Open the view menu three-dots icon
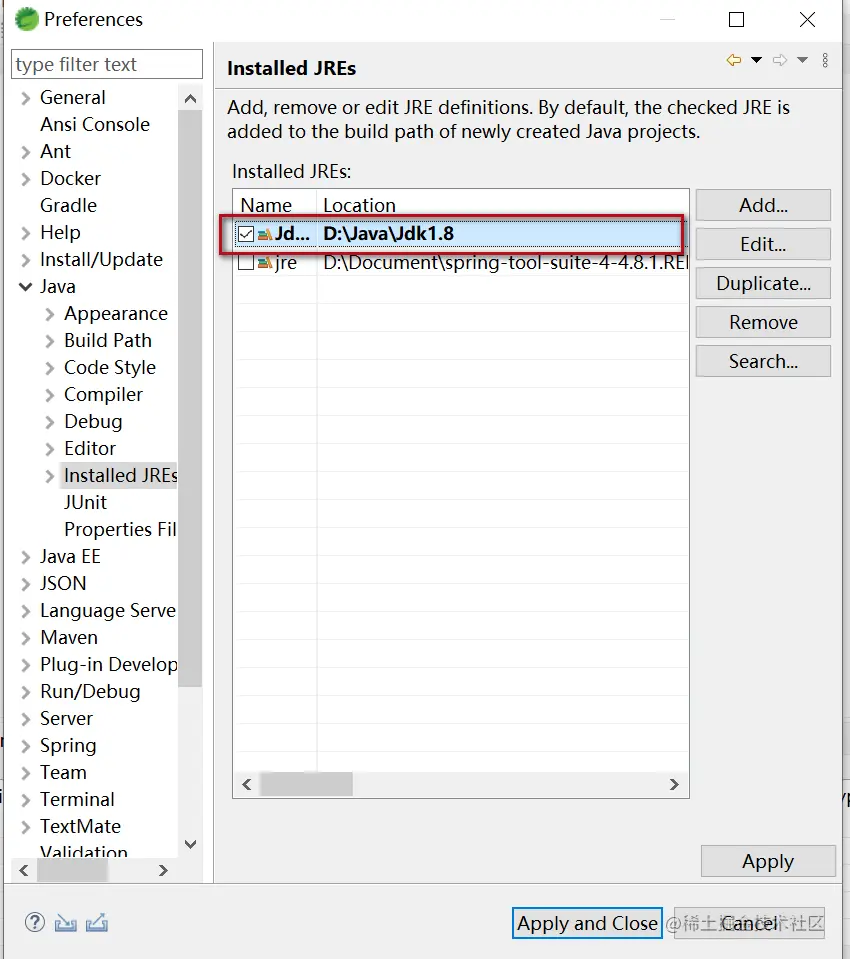Viewport: 850px width, 959px height. tap(825, 60)
